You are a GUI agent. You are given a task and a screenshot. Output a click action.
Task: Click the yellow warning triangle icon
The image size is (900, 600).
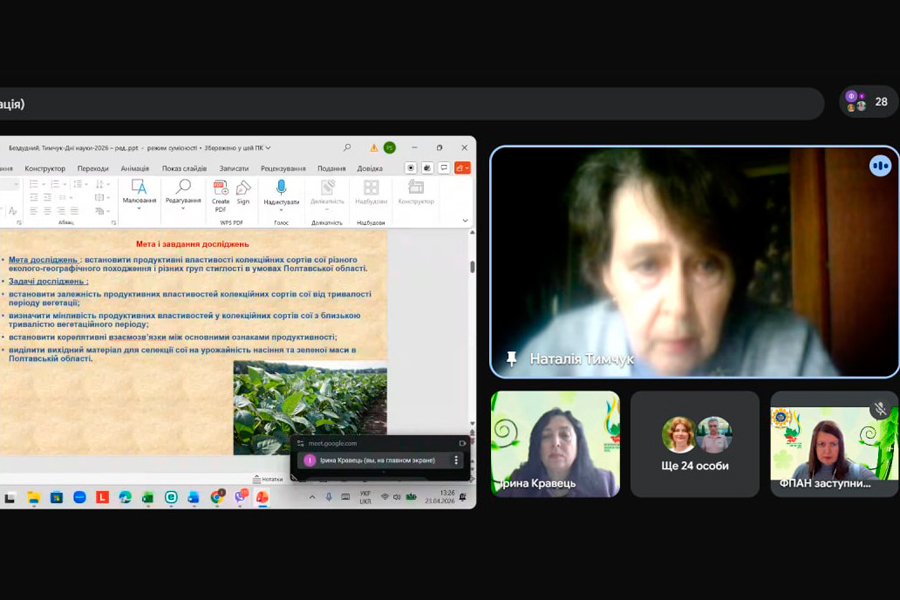[x=374, y=148]
